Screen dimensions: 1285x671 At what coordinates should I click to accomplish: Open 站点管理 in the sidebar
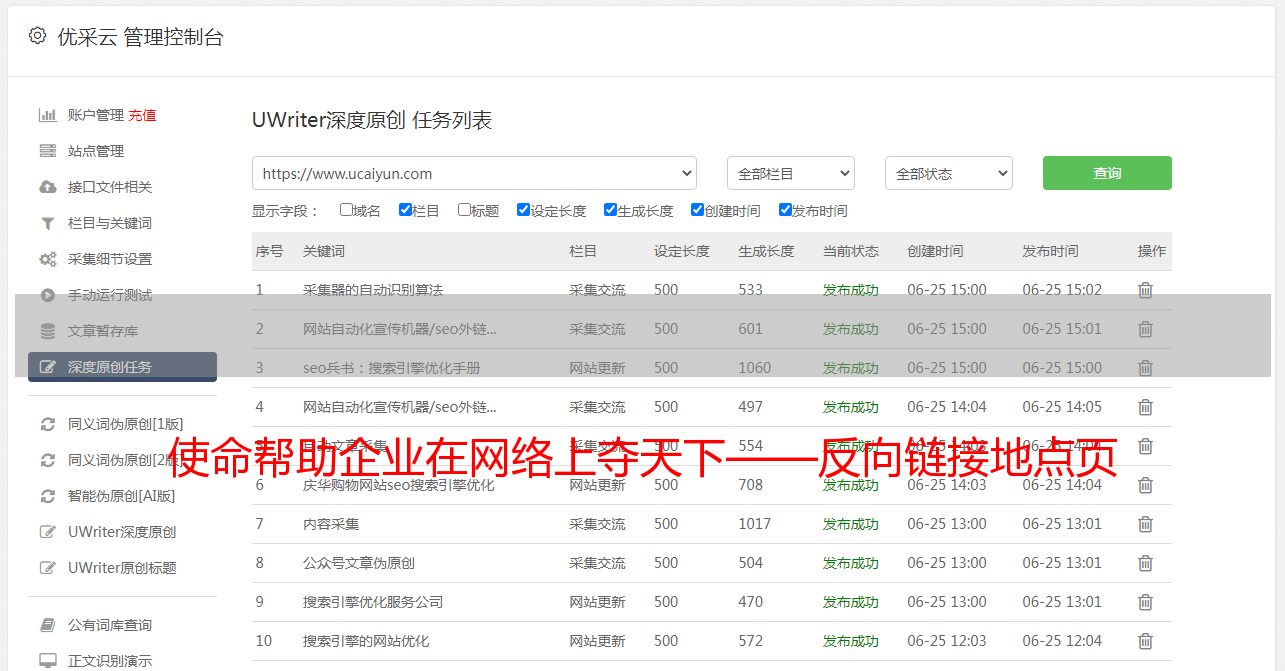coord(96,151)
